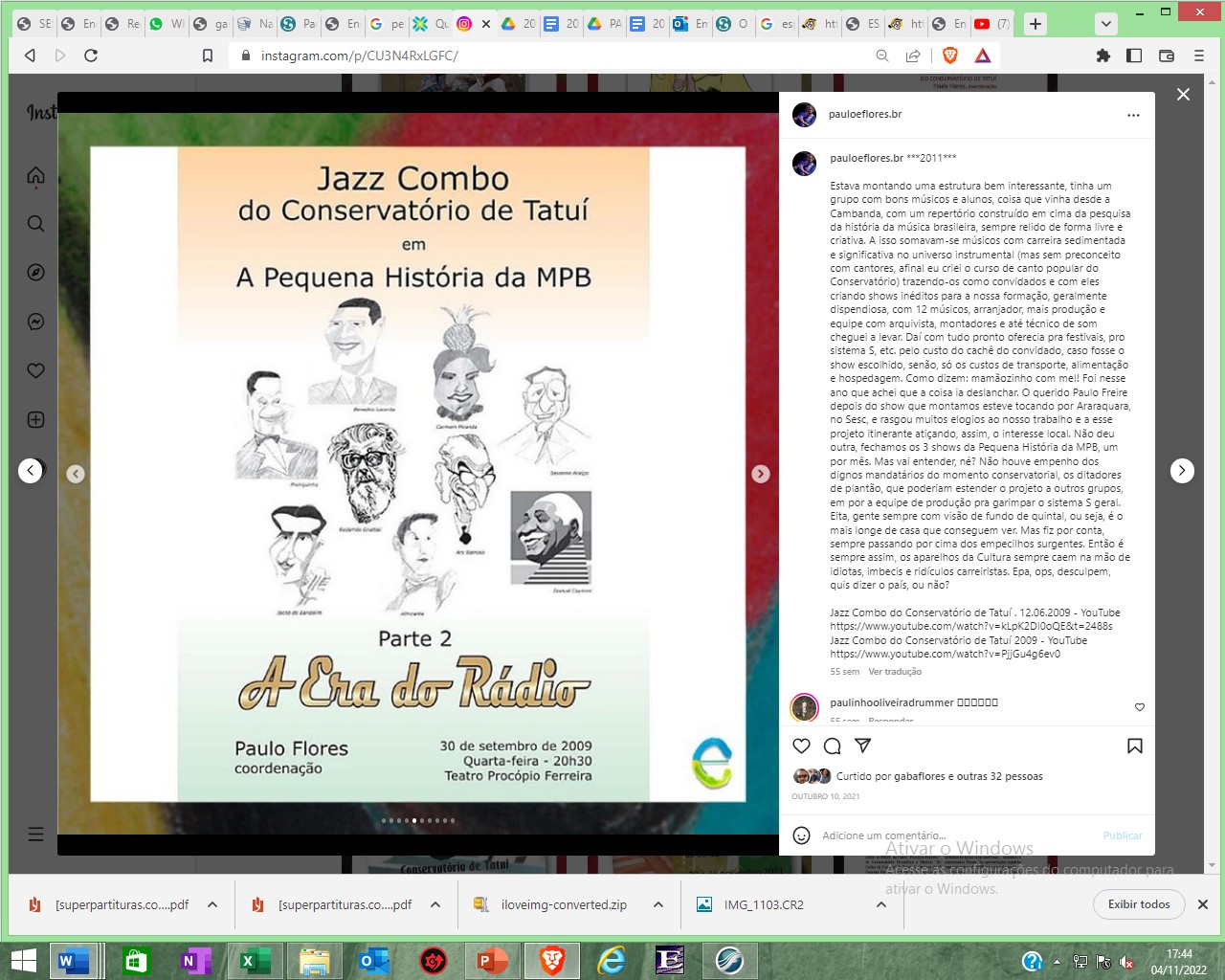Open emoji picker in comment field

coord(802,835)
